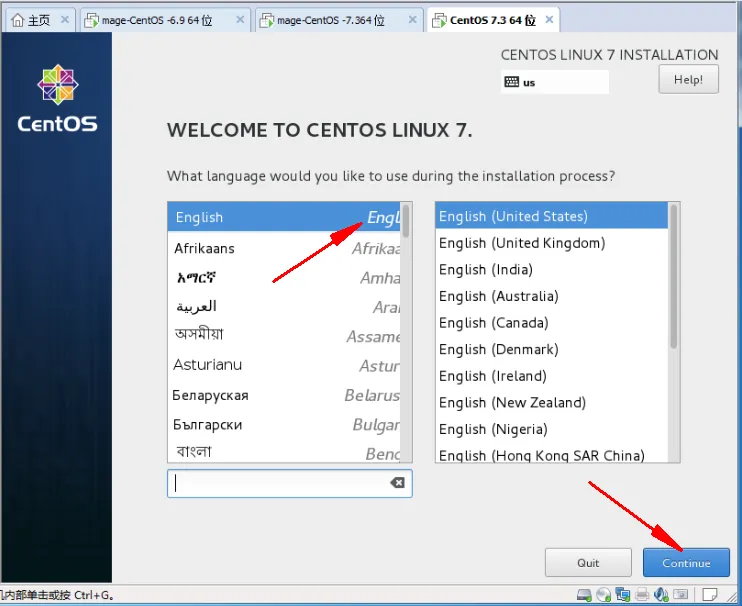The height and width of the screenshot is (606, 742).
Task: Choose English (Canada) locale
Action: coord(552,323)
